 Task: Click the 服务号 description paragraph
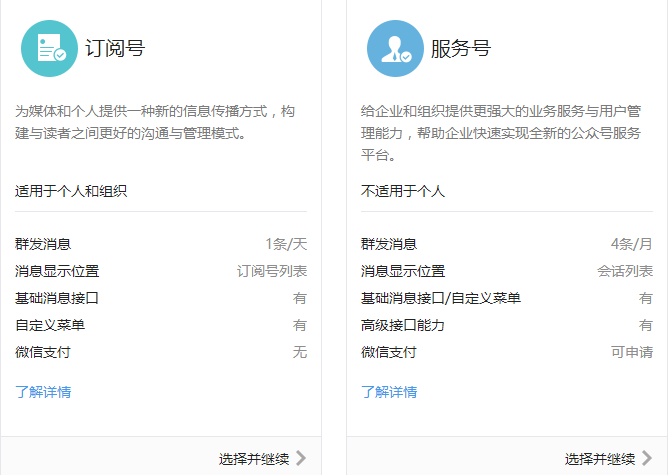[501, 133]
